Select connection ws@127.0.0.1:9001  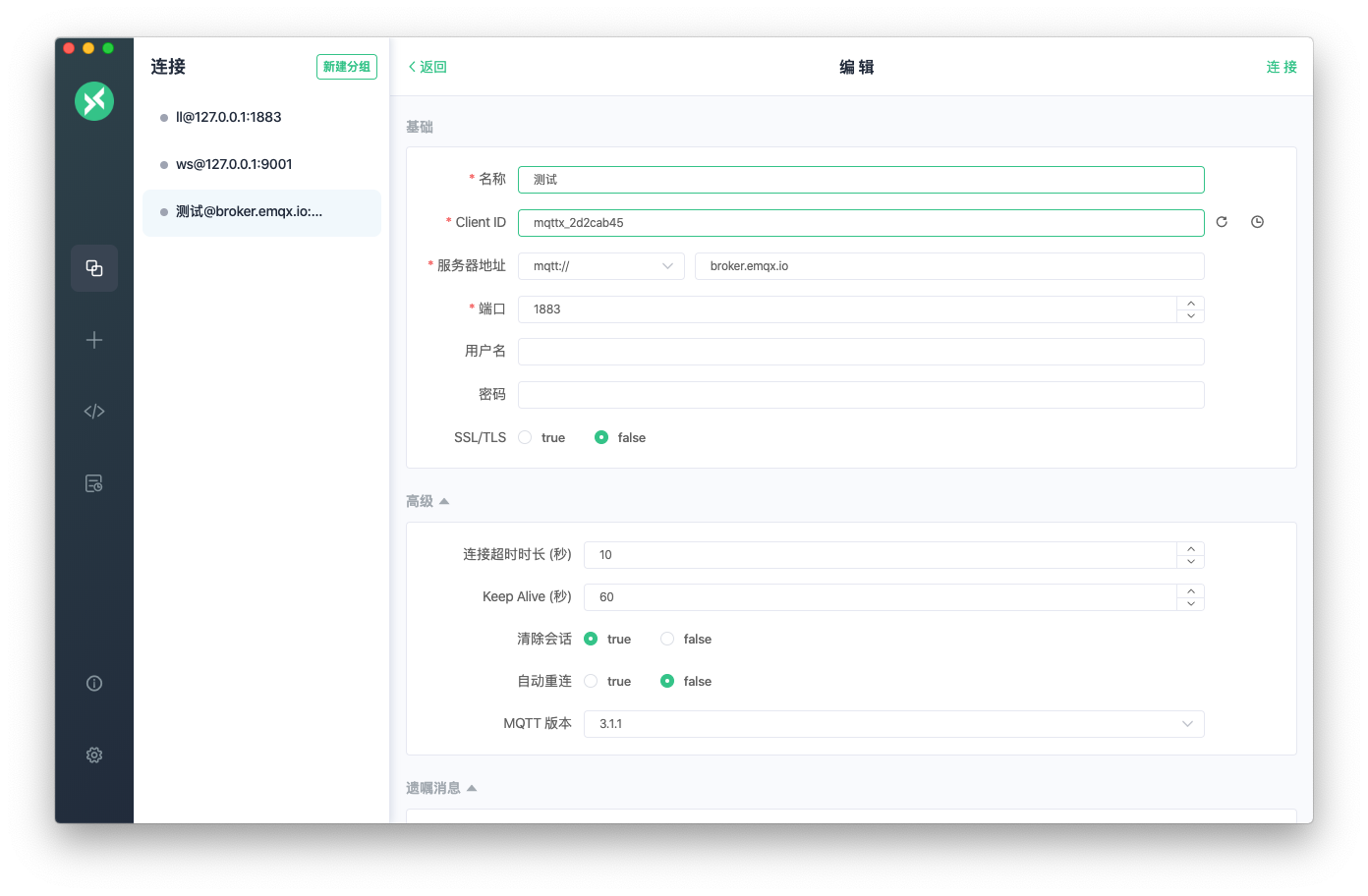[x=261, y=164]
